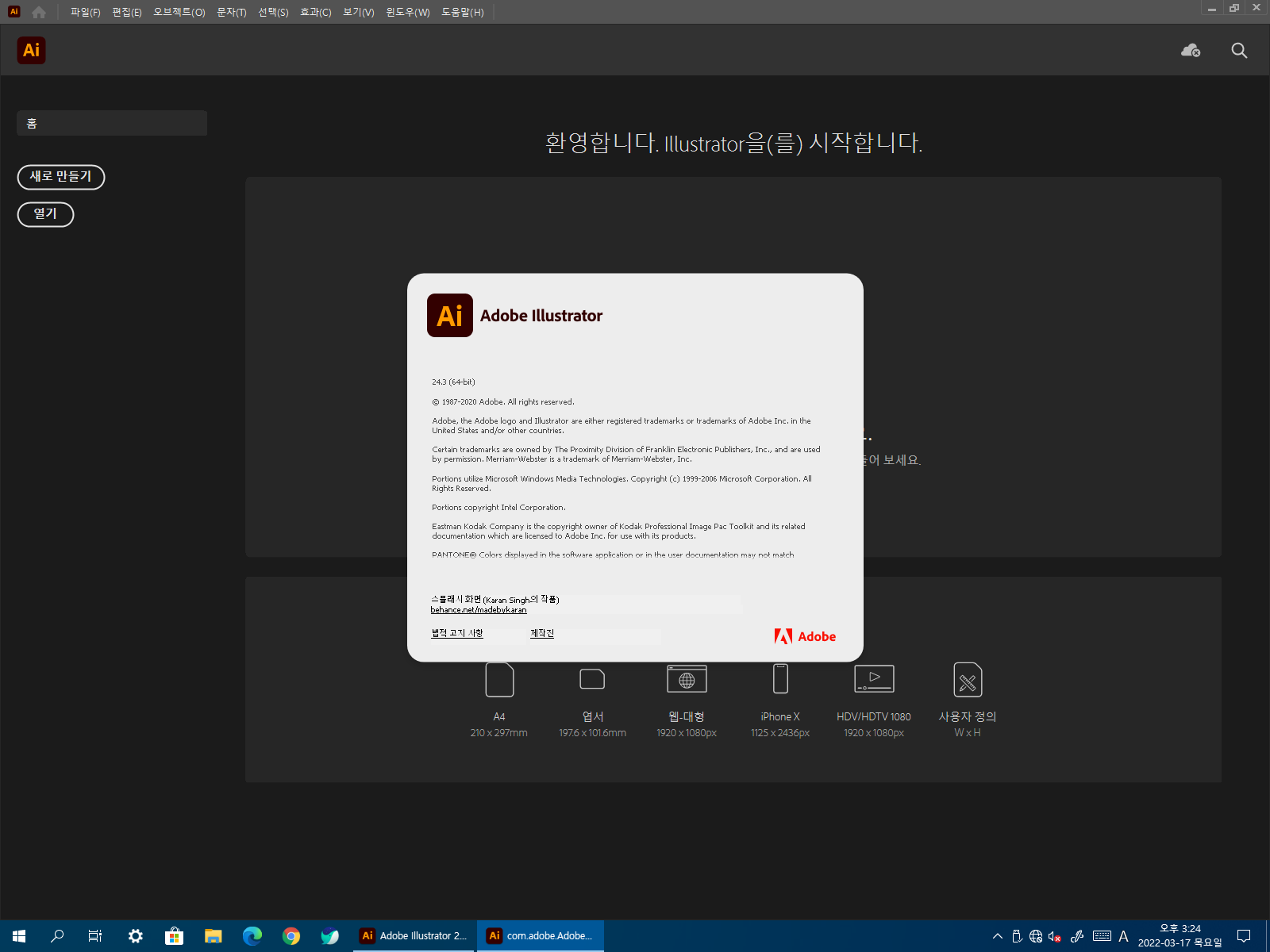Open Windows taskbar search
The width and height of the screenshot is (1270, 952).
coord(57,936)
